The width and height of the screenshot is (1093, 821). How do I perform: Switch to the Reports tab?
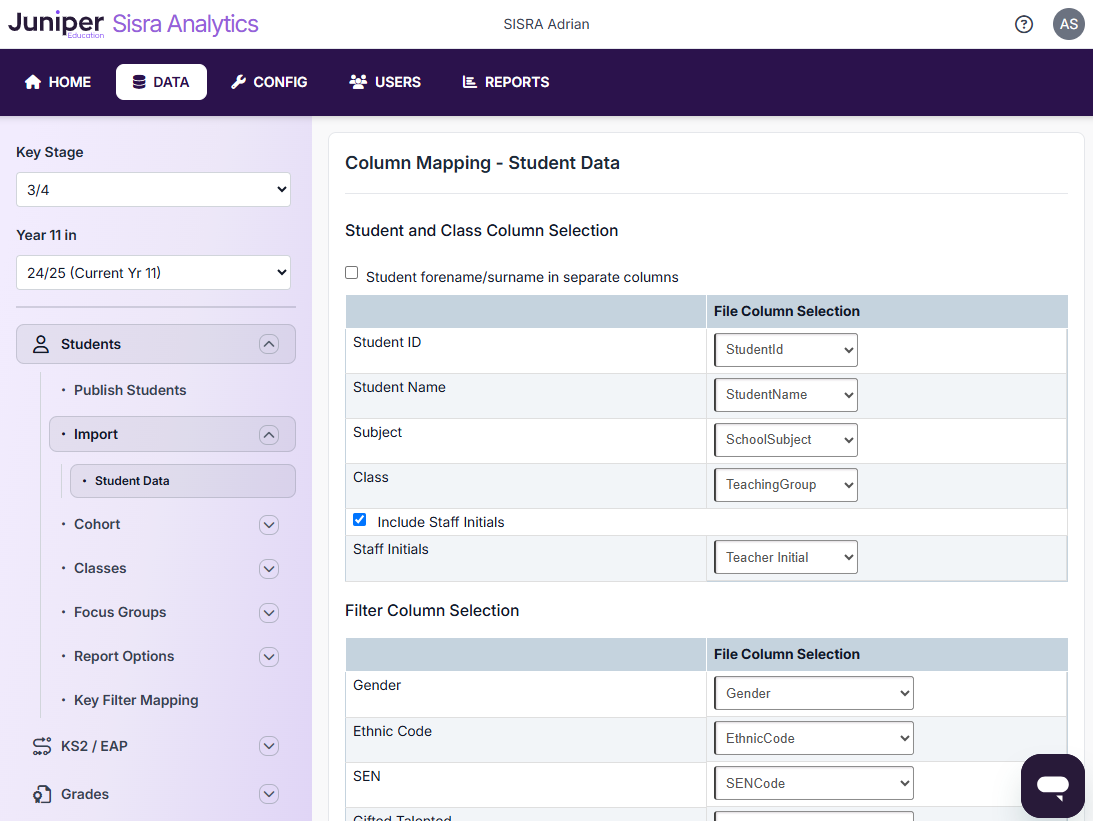point(505,82)
